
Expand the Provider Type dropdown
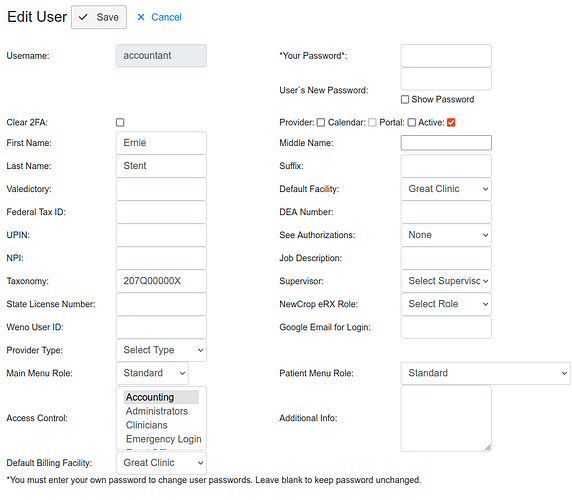pos(161,350)
